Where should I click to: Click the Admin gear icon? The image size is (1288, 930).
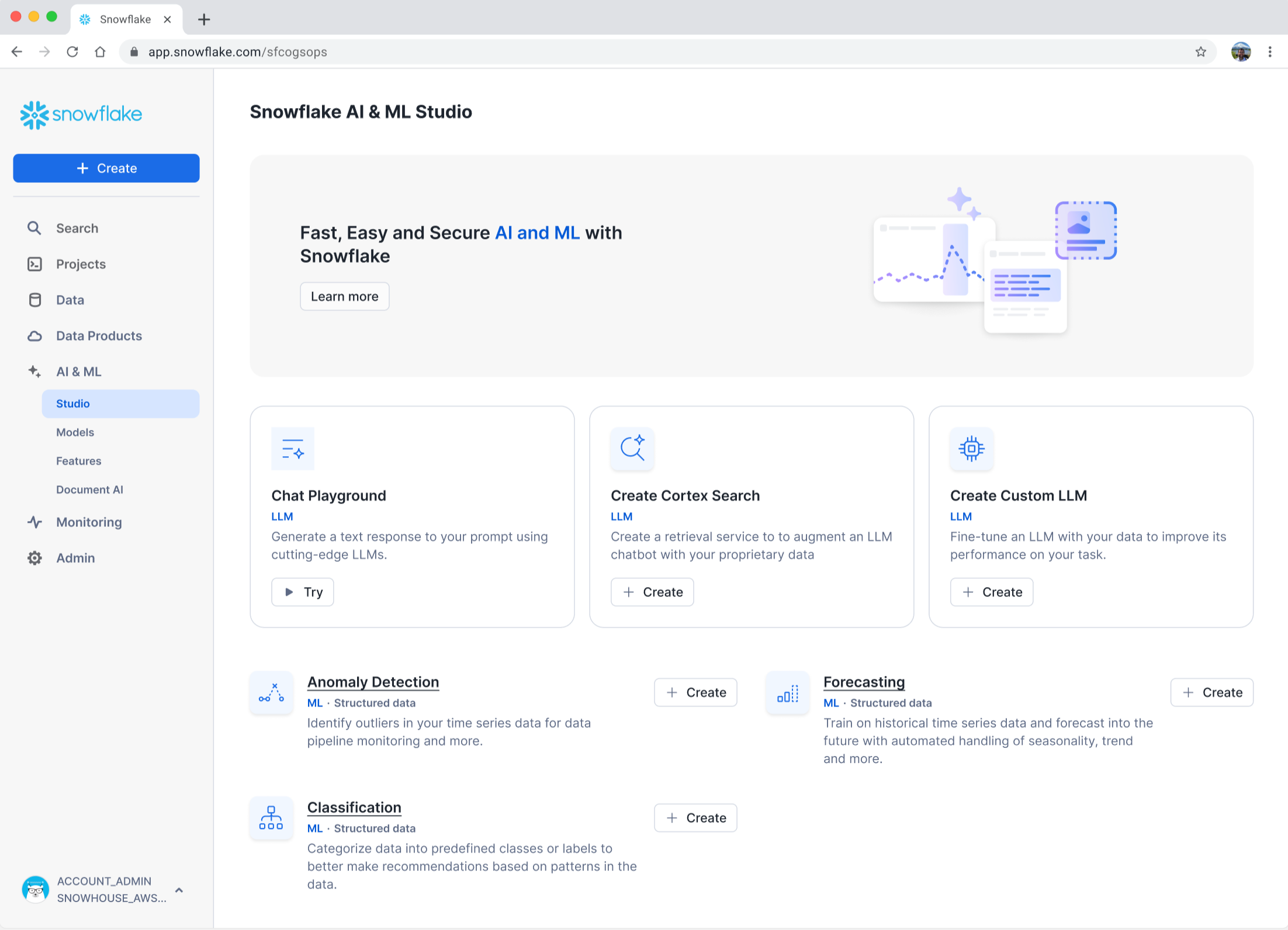pyautogui.click(x=34, y=558)
